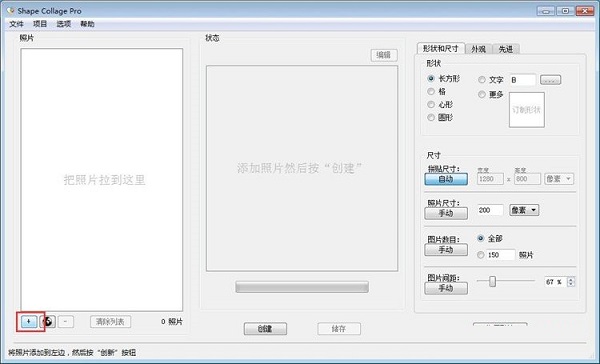The image size is (600, 364).
Task: Click the collage width 1280 field
Action: 490,179
